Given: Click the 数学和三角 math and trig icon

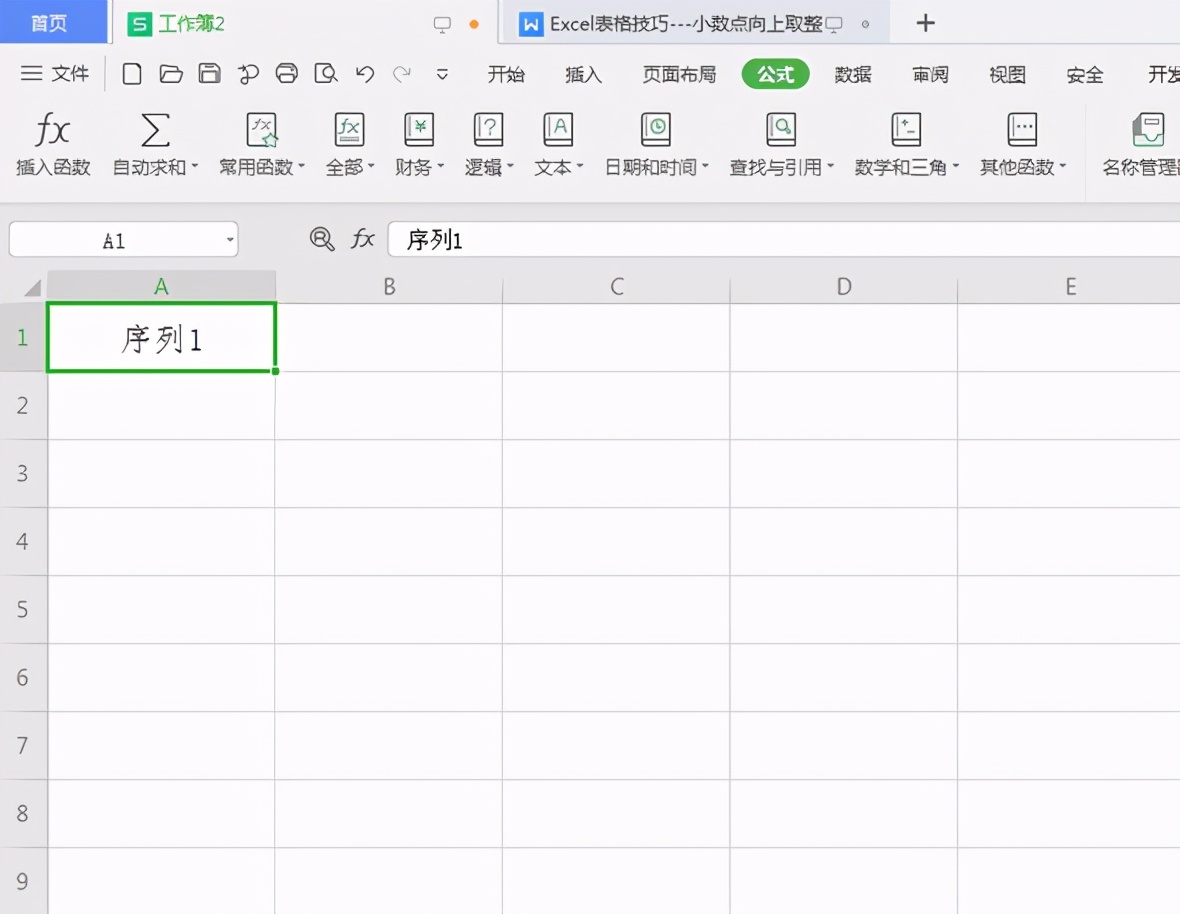Looking at the screenshot, I should [x=905, y=129].
